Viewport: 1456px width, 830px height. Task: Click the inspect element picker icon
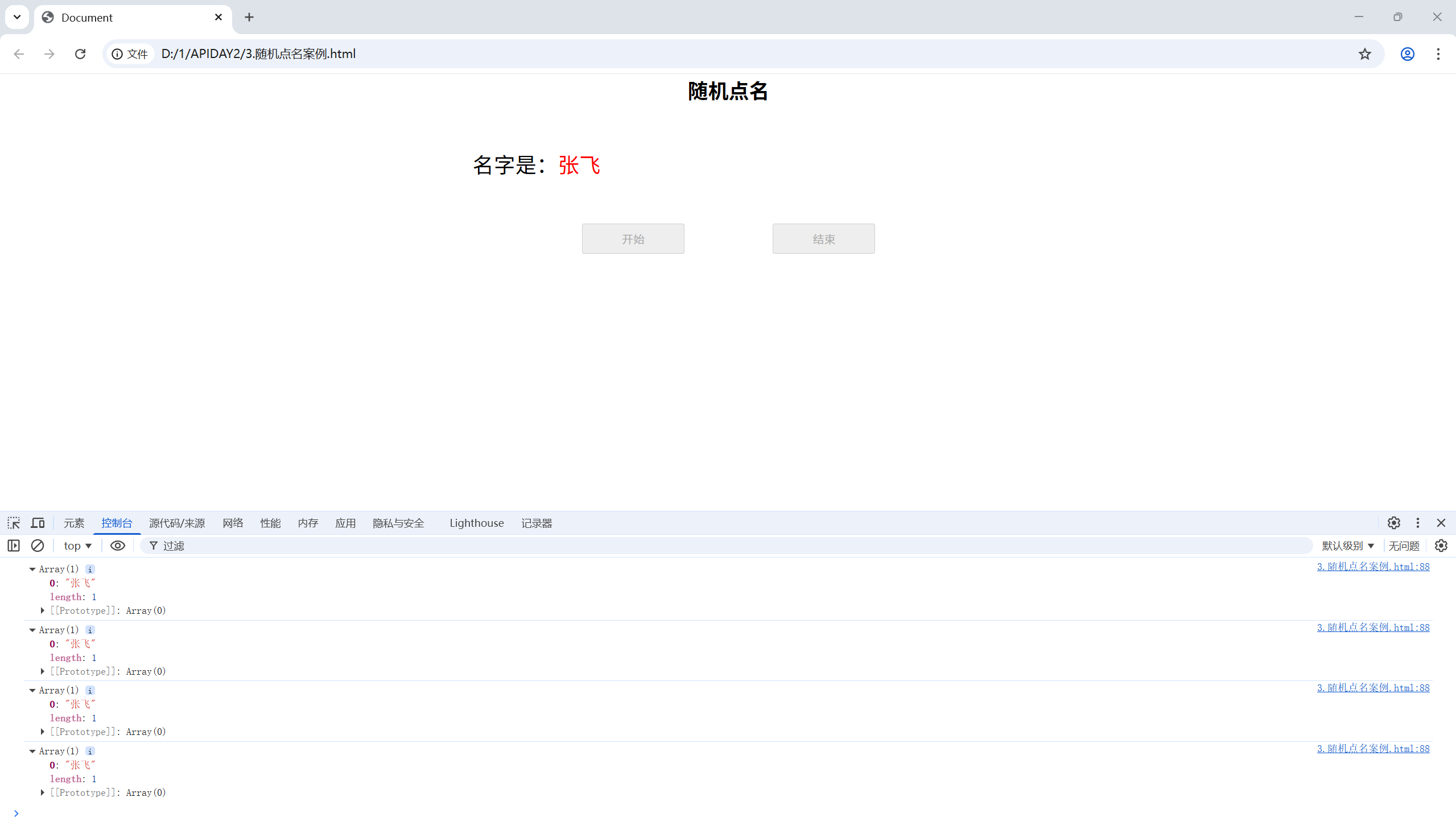click(14, 523)
